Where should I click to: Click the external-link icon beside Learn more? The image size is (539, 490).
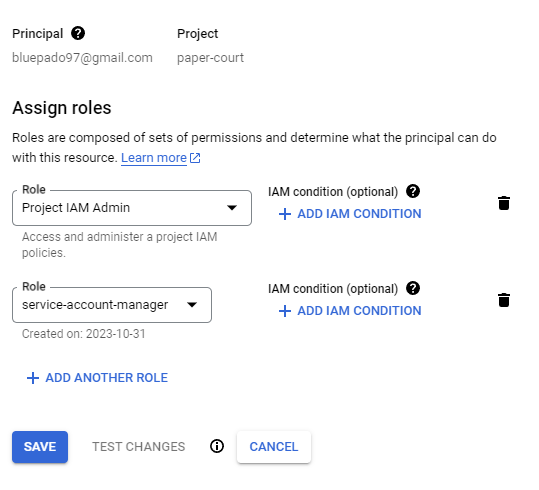click(195, 158)
